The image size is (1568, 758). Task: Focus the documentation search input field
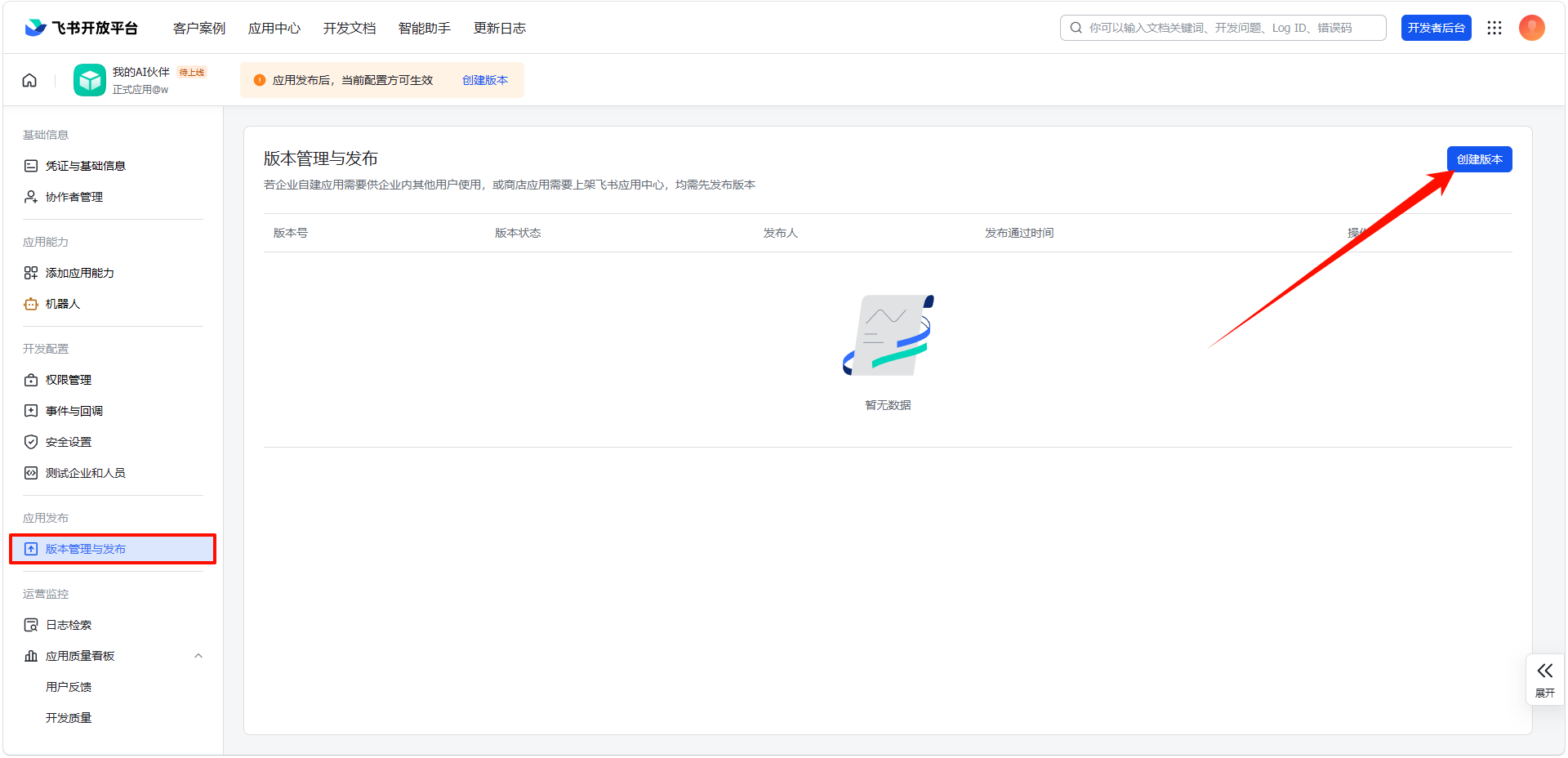pyautogui.click(x=1223, y=28)
